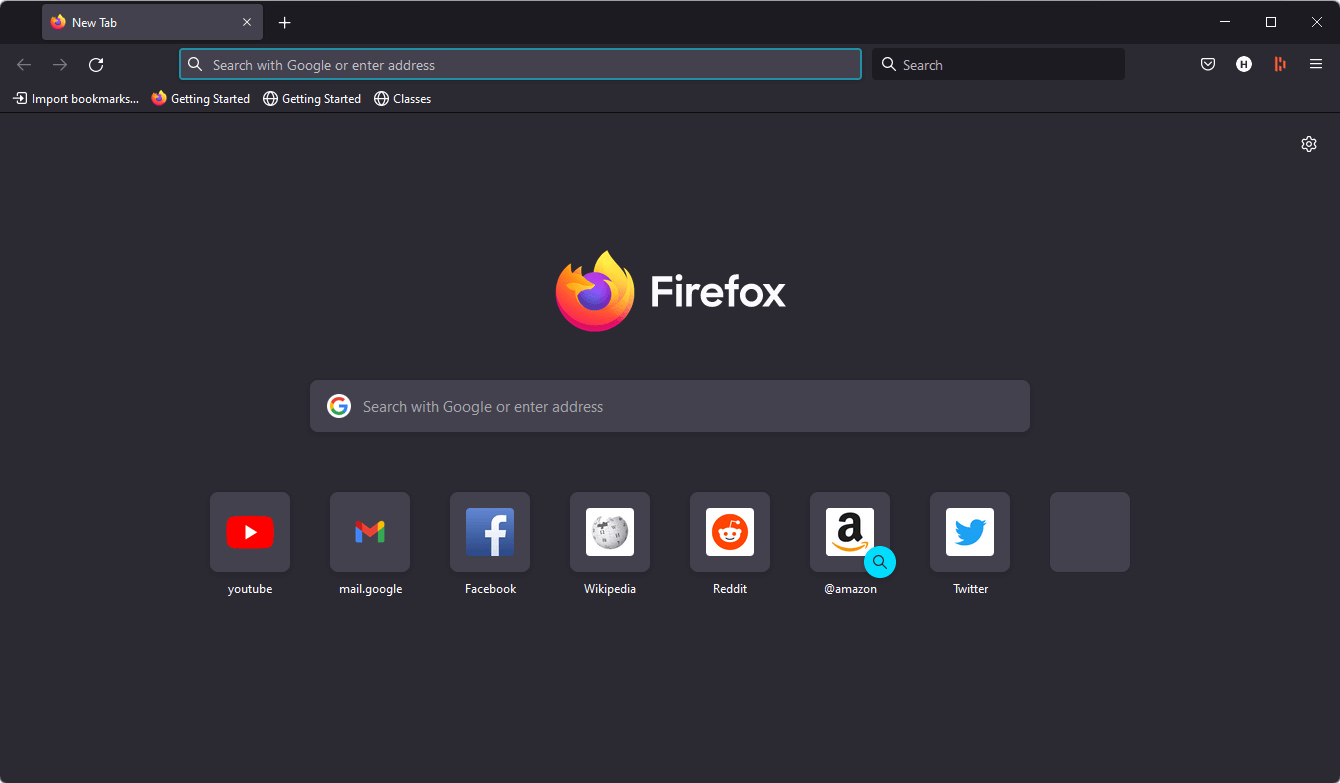Click the Wikipedia label text
Image resolution: width=1340 pixels, height=783 pixels.
point(610,589)
